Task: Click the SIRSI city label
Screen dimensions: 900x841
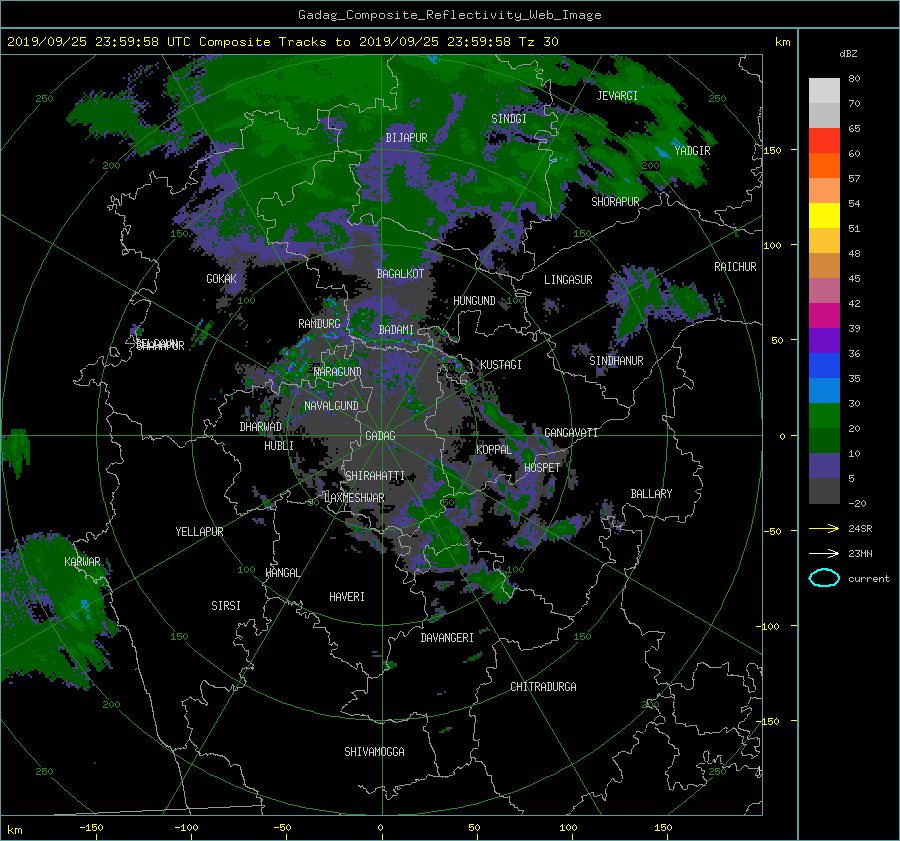Action: click(x=226, y=606)
